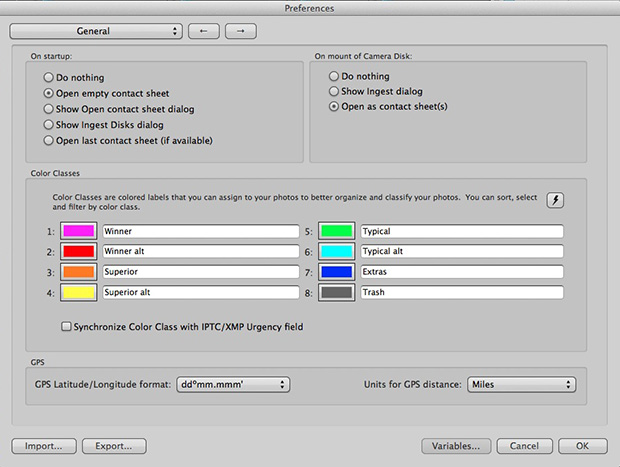Select 'Do nothing' under On startup

click(49, 77)
